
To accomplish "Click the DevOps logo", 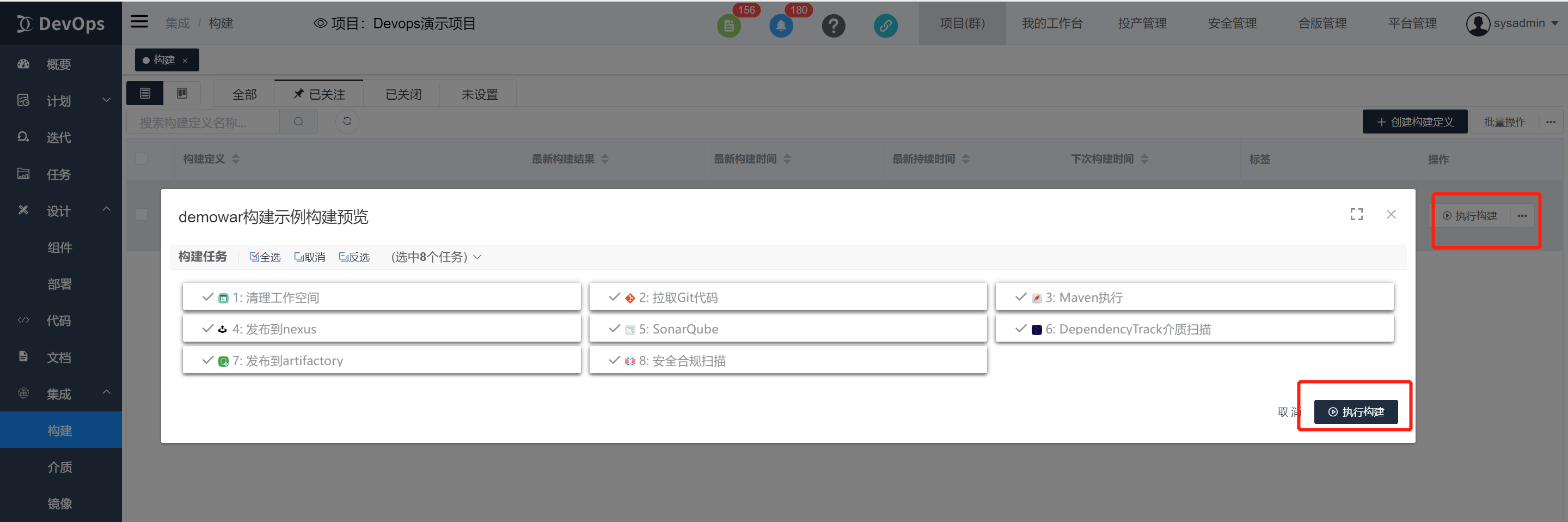I will 61,23.
